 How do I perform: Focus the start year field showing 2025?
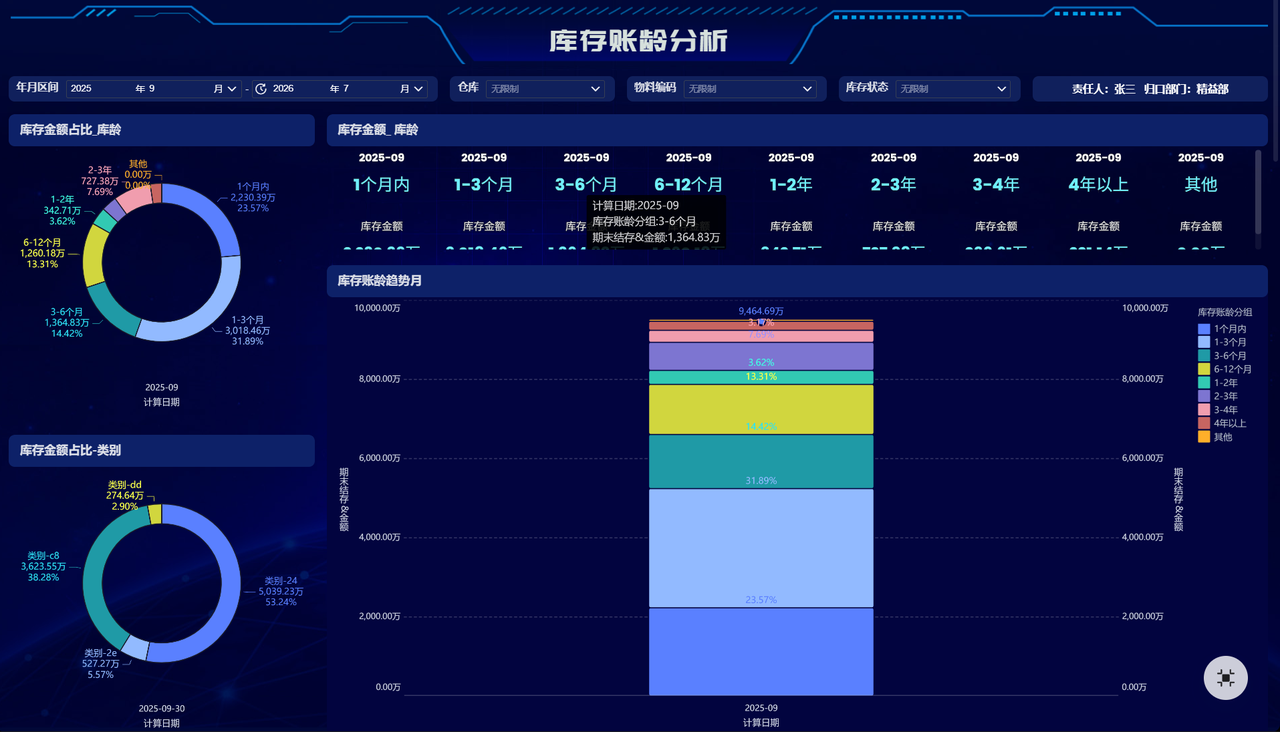tap(98, 89)
